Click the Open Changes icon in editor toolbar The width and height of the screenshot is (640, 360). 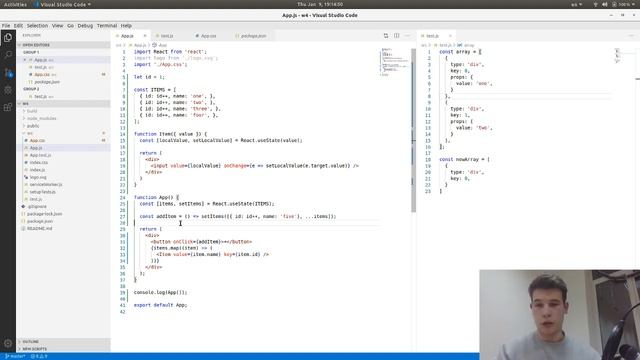click(386, 36)
